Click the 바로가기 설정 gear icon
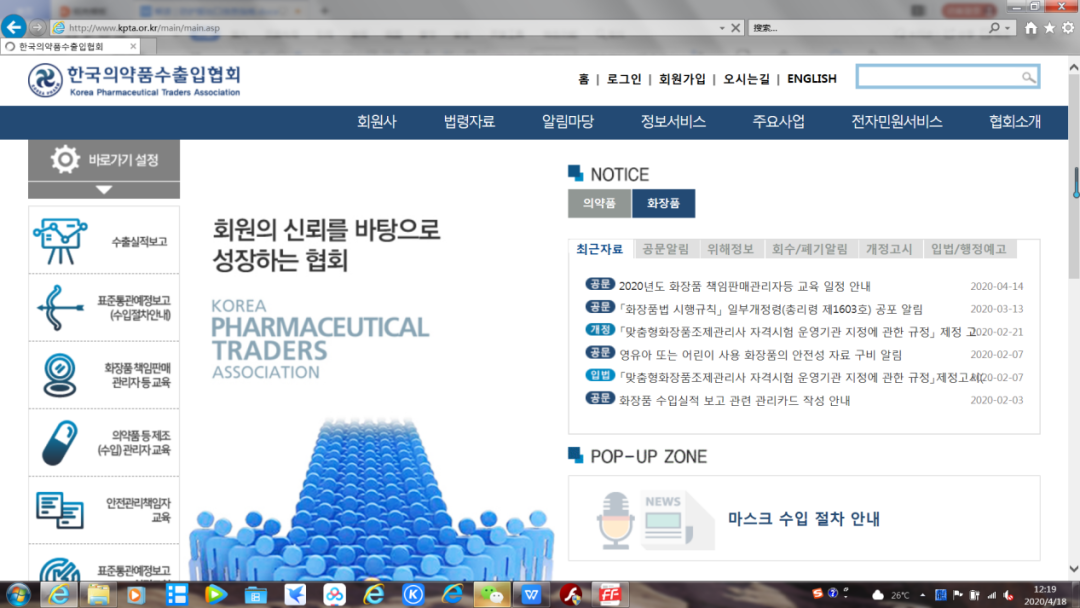This screenshot has height=608, width=1080. point(65,160)
